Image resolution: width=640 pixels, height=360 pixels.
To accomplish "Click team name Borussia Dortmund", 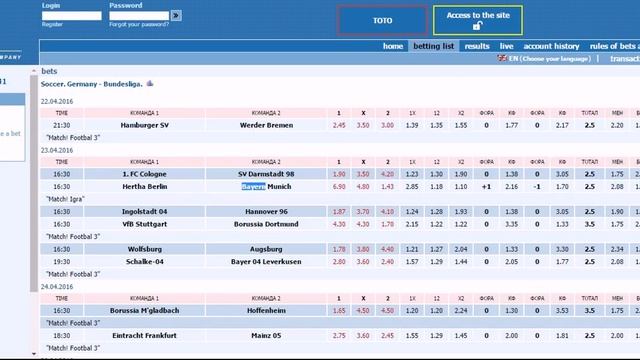I will tap(266, 224).
